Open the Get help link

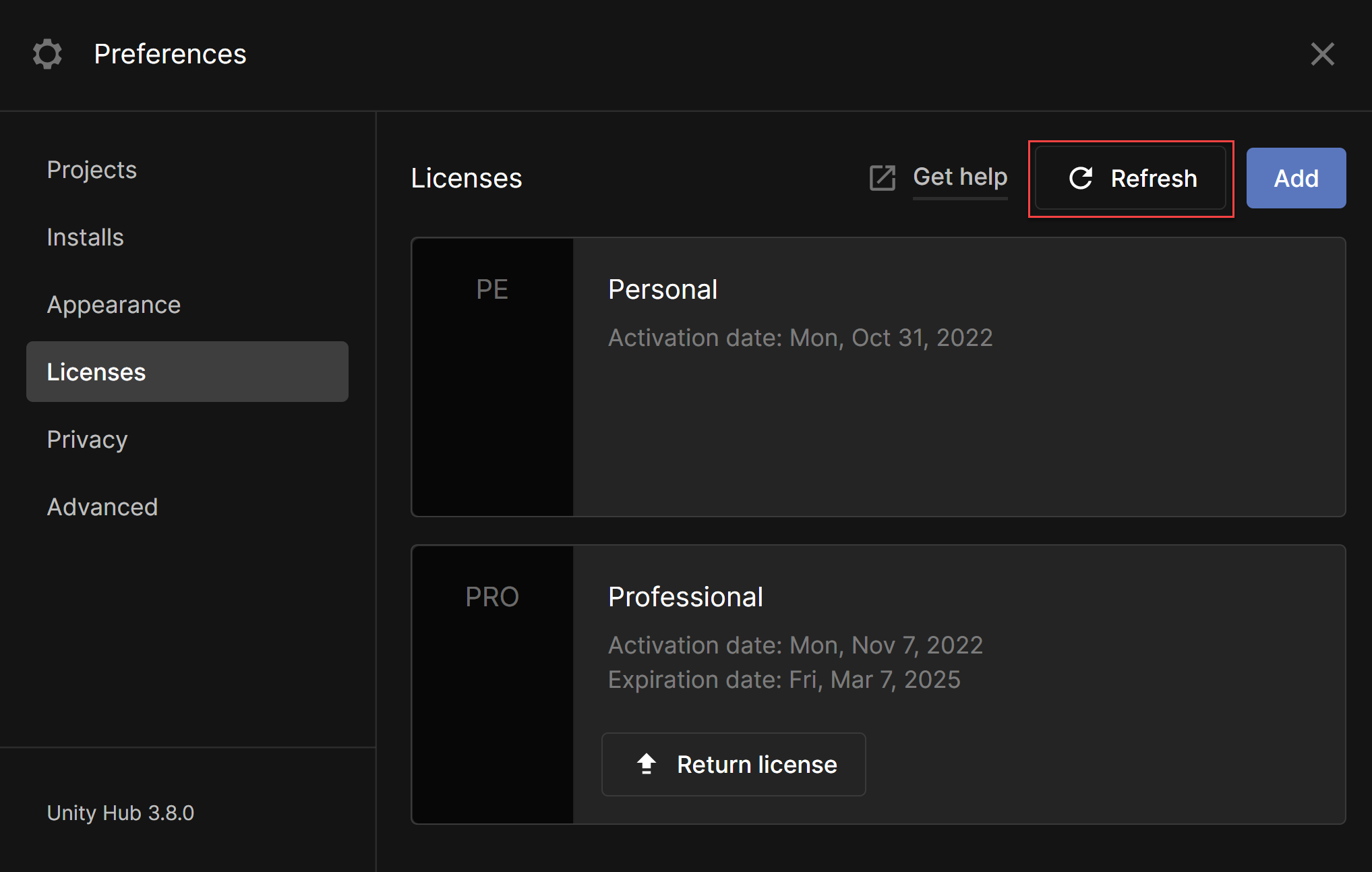[x=960, y=177]
